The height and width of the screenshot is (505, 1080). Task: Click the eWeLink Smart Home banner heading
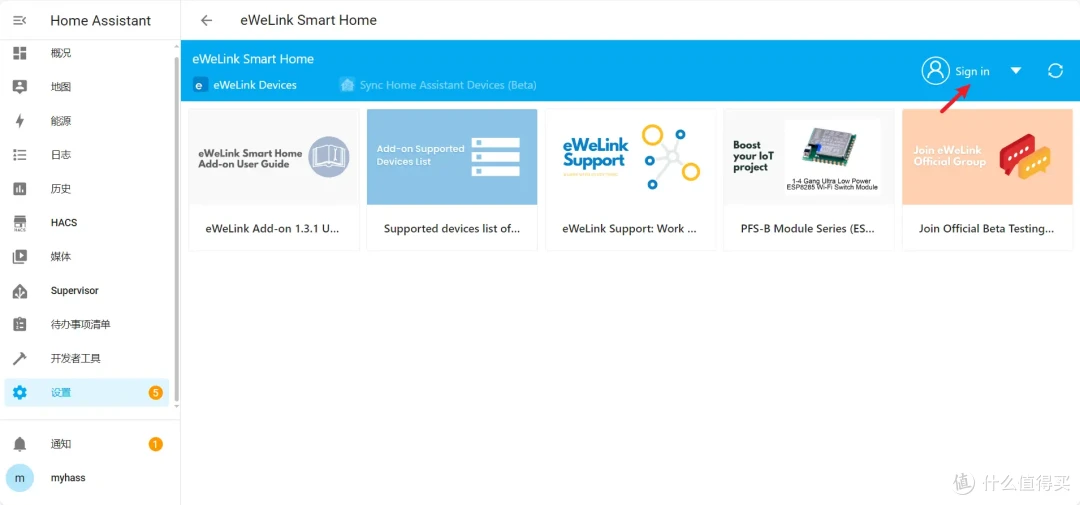[253, 59]
